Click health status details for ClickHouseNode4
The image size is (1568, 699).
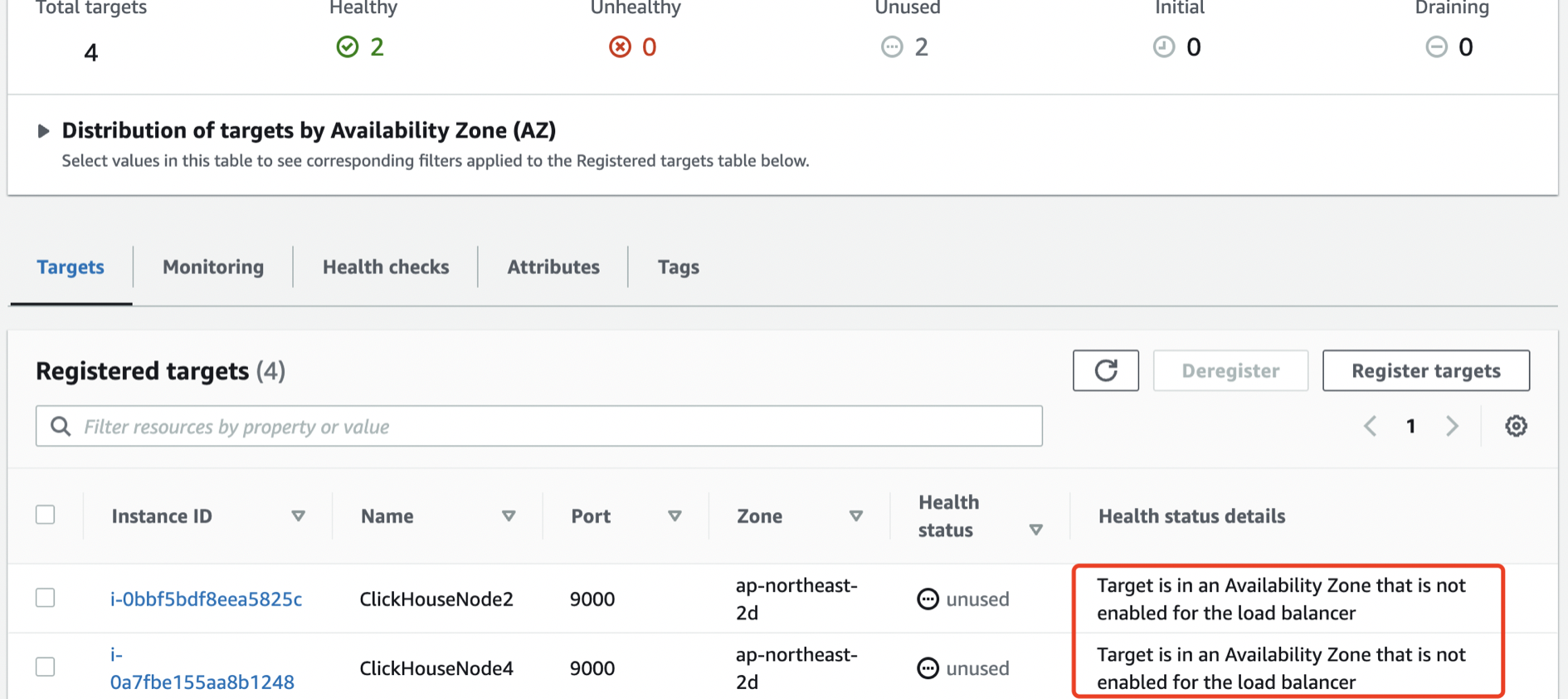point(1281,668)
